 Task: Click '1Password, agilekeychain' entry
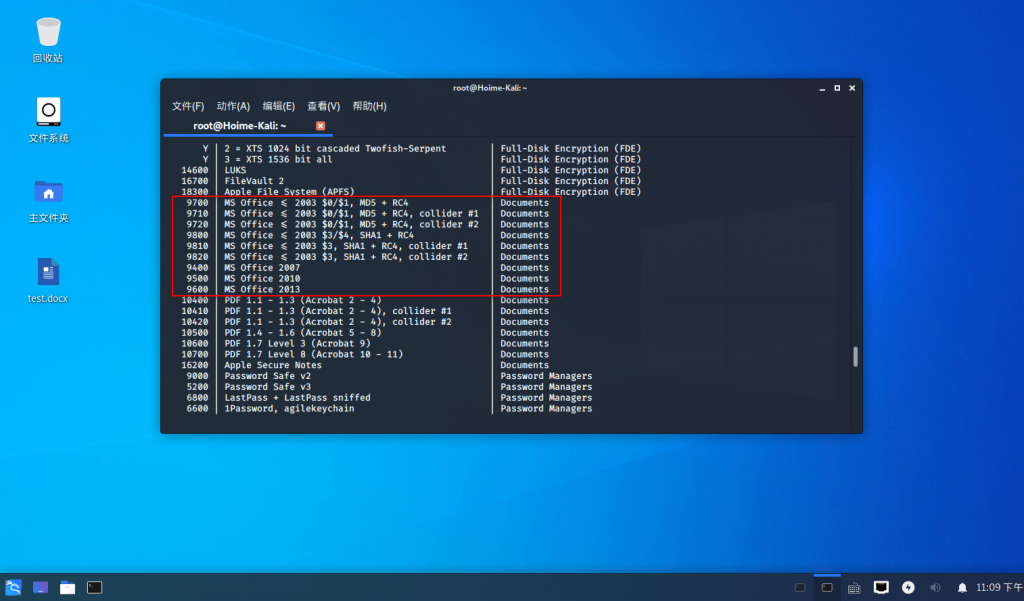(289, 408)
